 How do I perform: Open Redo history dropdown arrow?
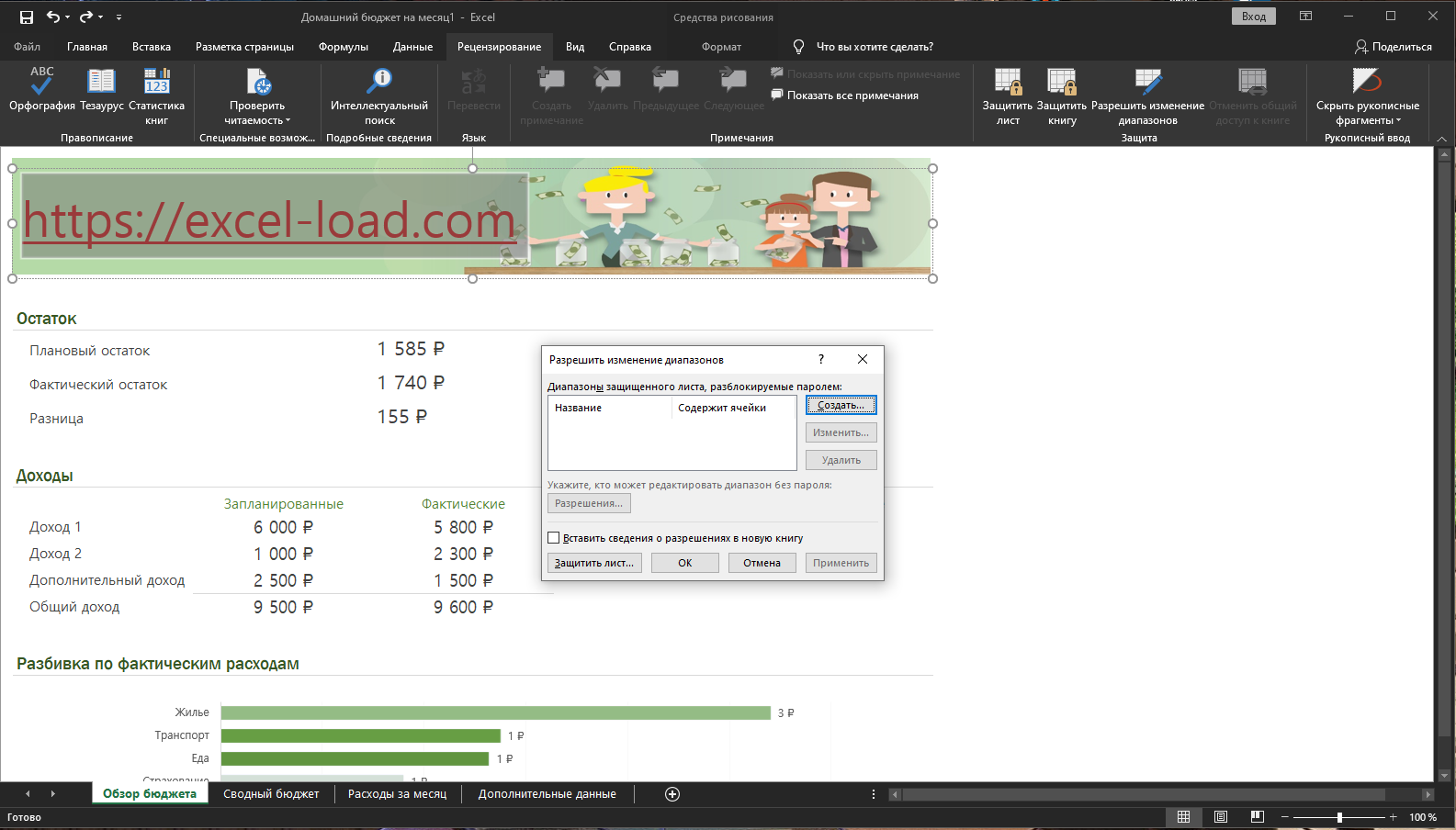coord(101,17)
